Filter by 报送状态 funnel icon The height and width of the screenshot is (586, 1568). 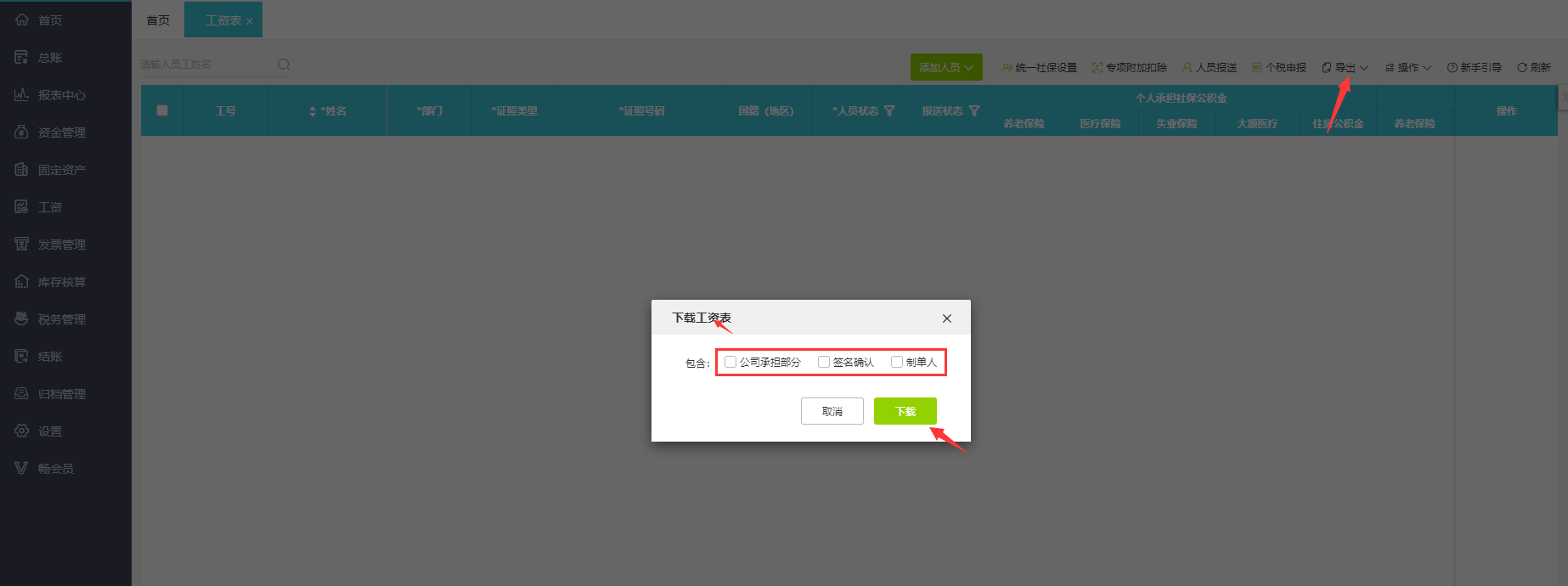974,110
